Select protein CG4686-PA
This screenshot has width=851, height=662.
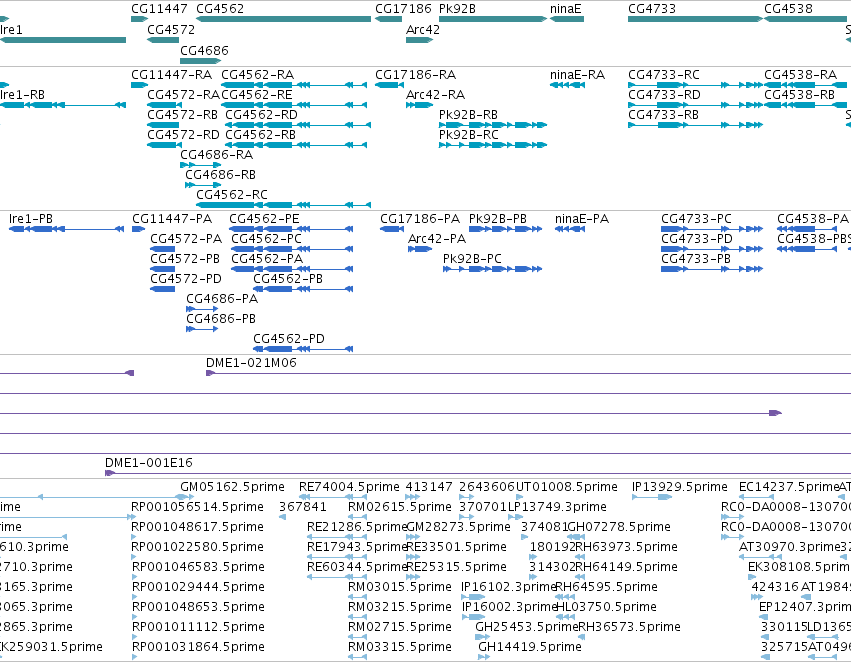[x=222, y=299]
